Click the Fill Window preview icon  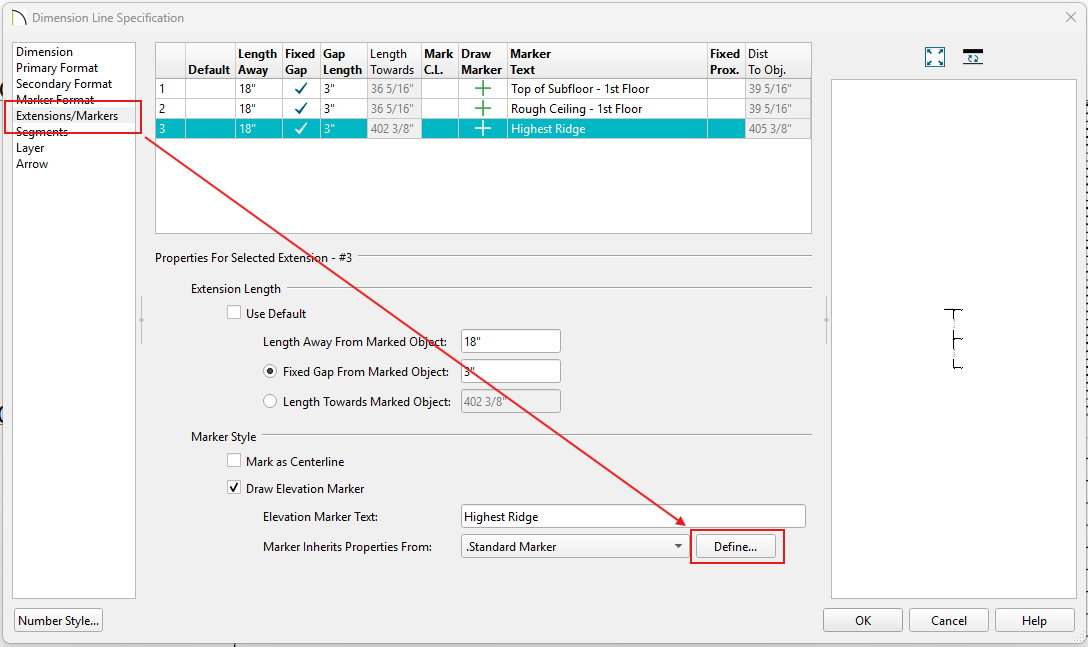[935, 57]
